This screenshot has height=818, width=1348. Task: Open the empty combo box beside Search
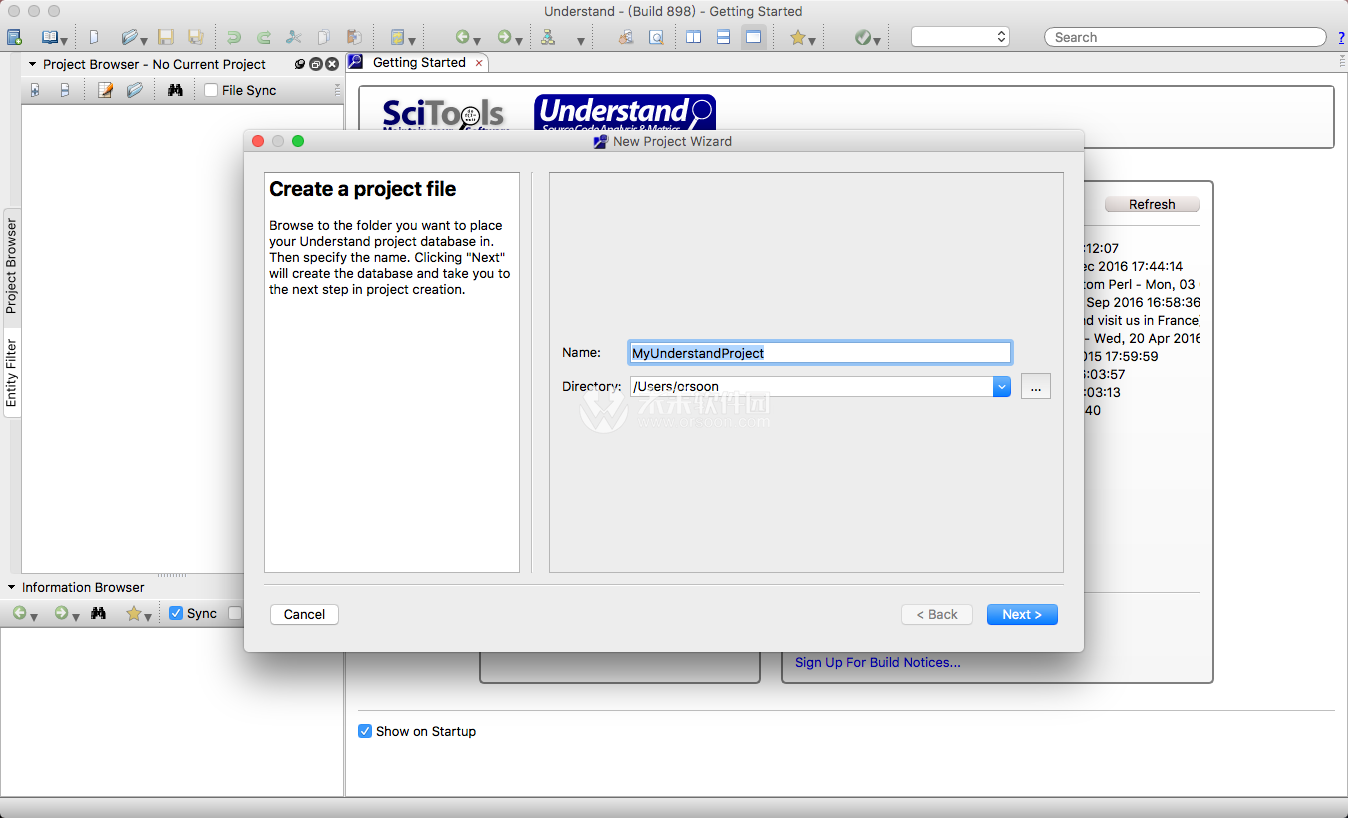(960, 37)
